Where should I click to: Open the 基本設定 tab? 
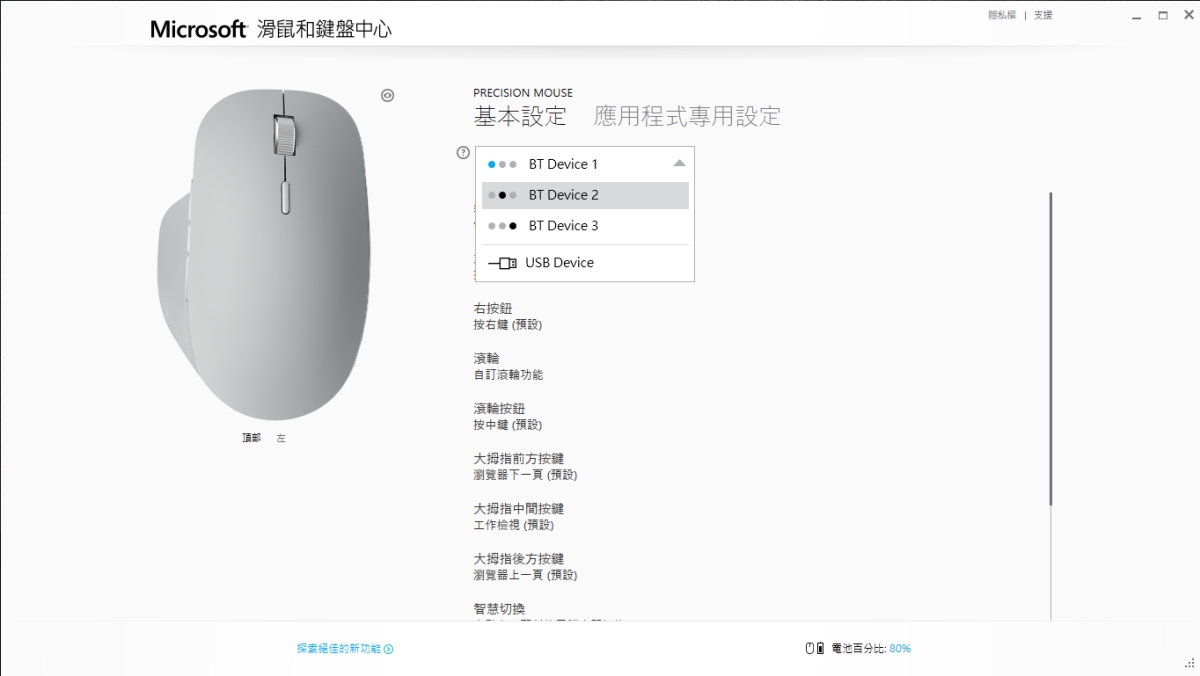coord(520,116)
